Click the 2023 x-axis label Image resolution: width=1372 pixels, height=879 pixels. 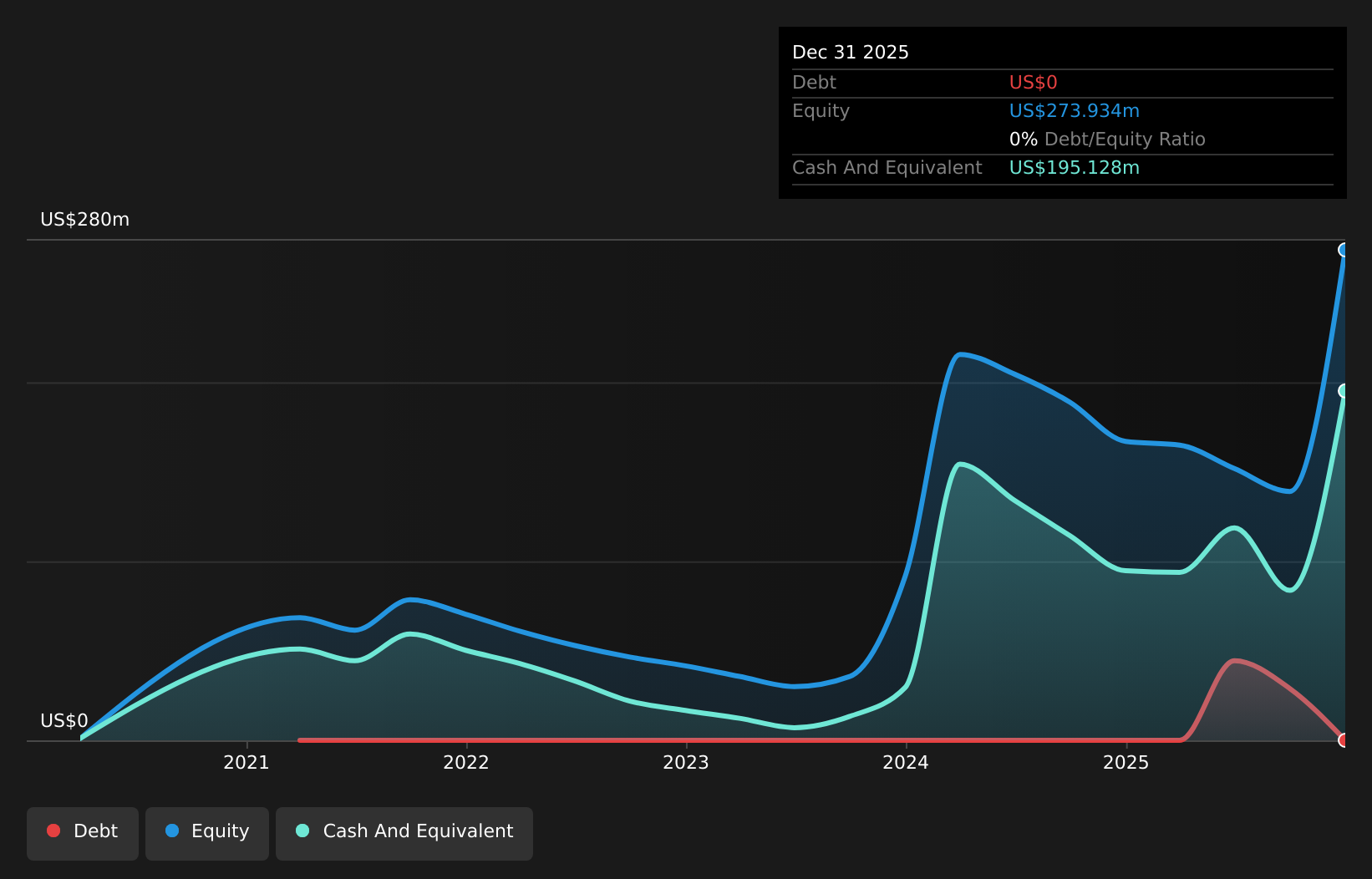point(686,763)
